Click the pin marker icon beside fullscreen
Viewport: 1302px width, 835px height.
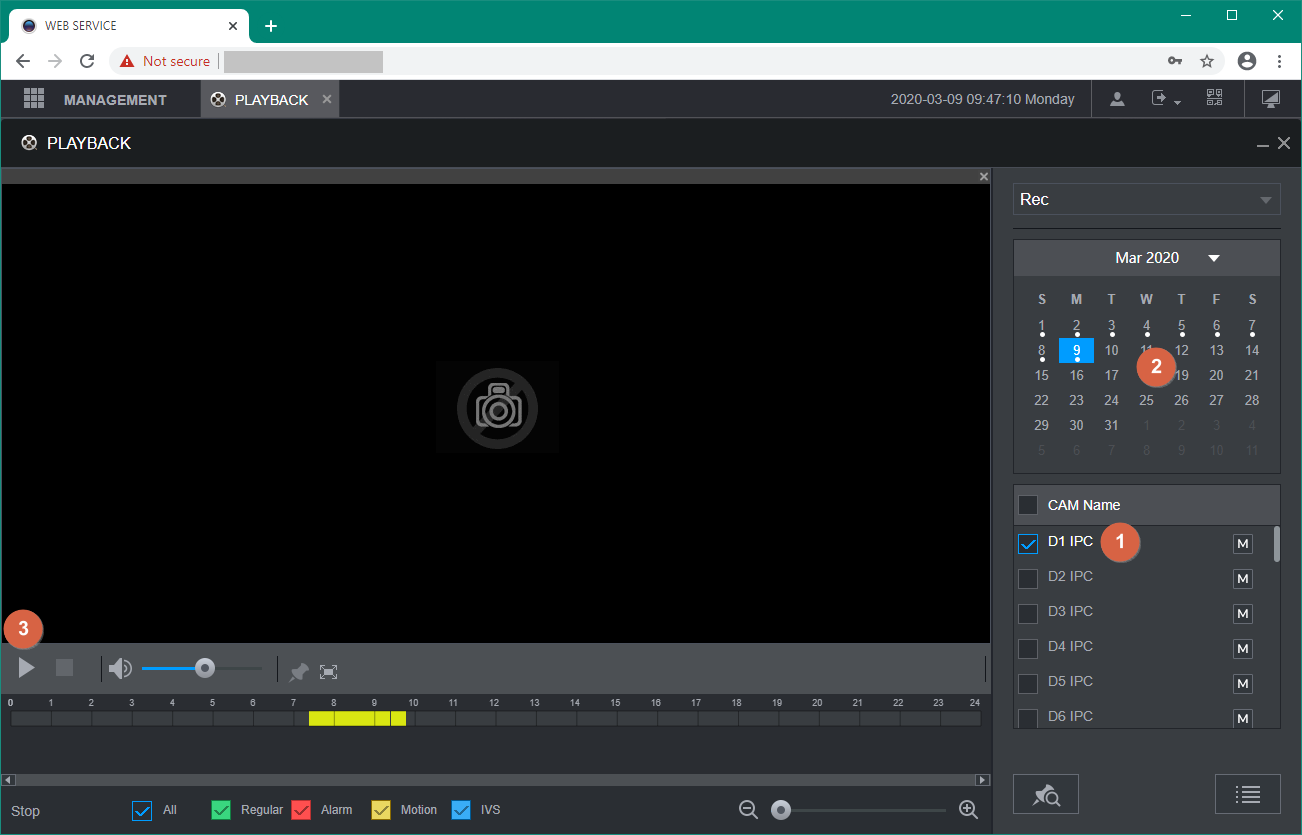click(x=298, y=672)
